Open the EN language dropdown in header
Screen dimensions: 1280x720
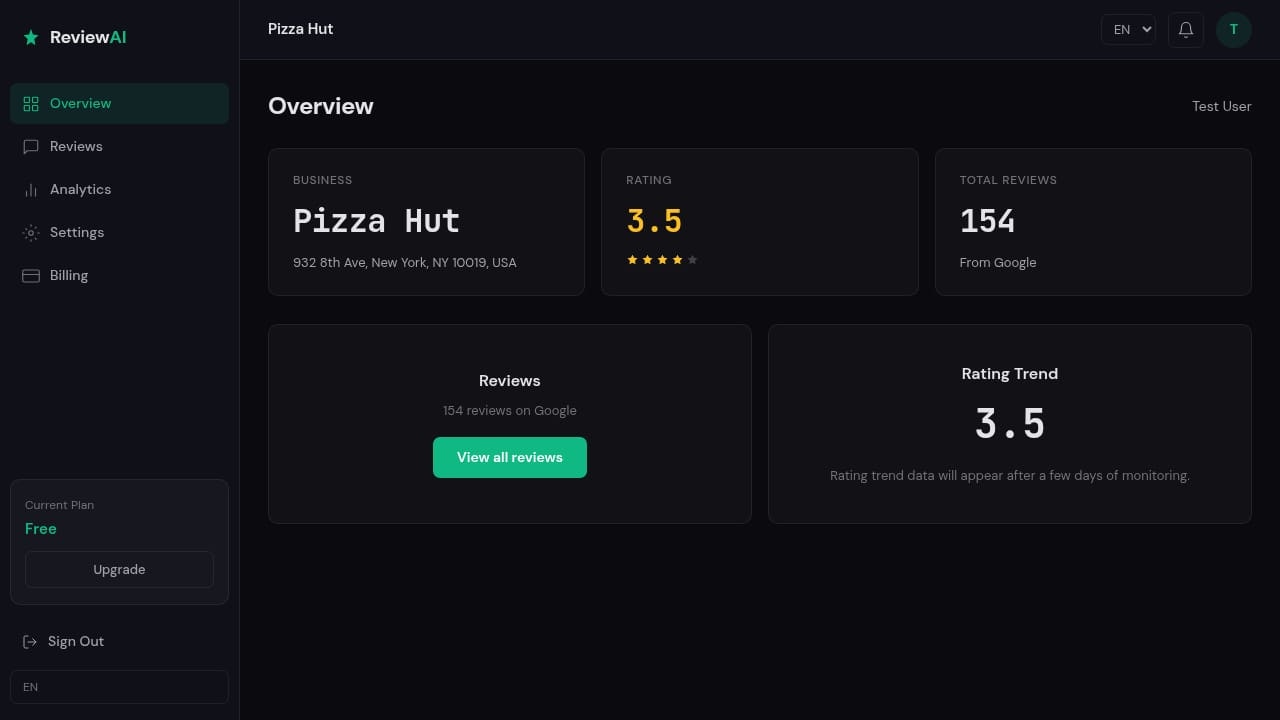pos(1128,30)
